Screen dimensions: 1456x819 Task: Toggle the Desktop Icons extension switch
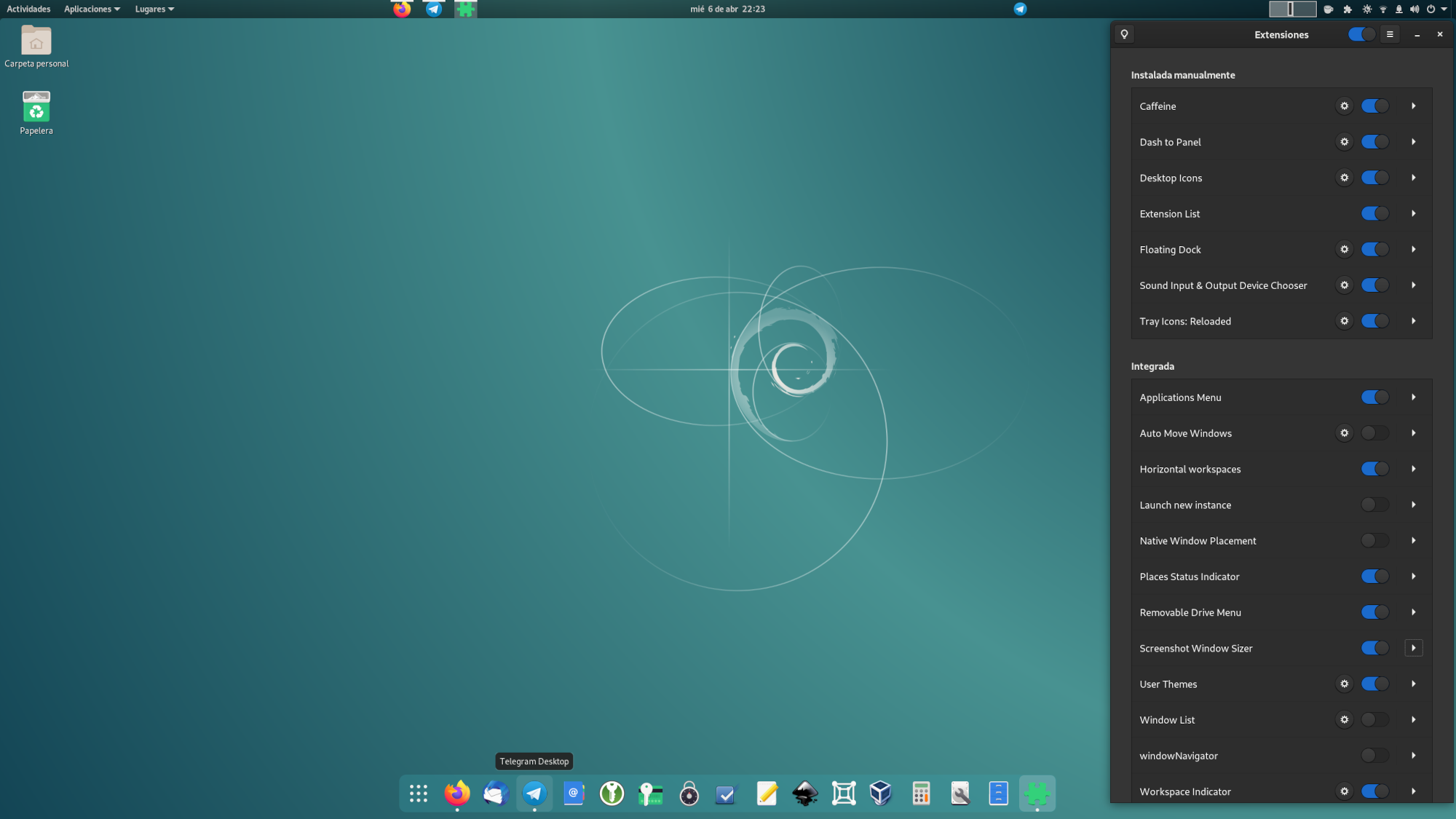click(1375, 178)
